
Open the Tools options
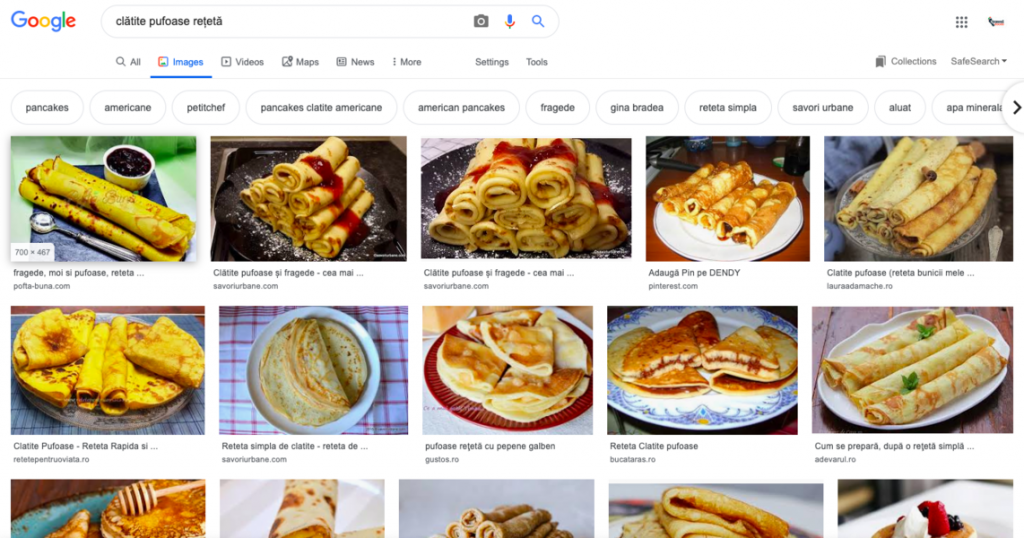pos(537,62)
